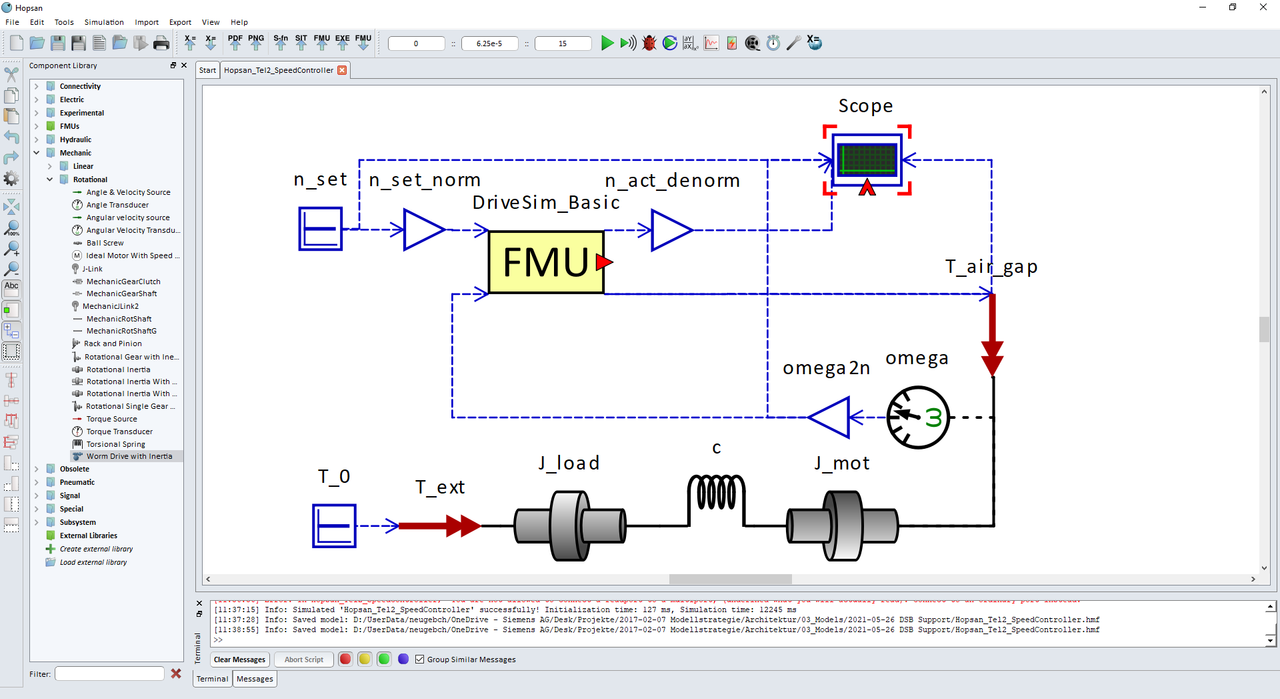Click the Cut scissors icon in left toolbar
The image size is (1280, 699).
tap(11, 74)
